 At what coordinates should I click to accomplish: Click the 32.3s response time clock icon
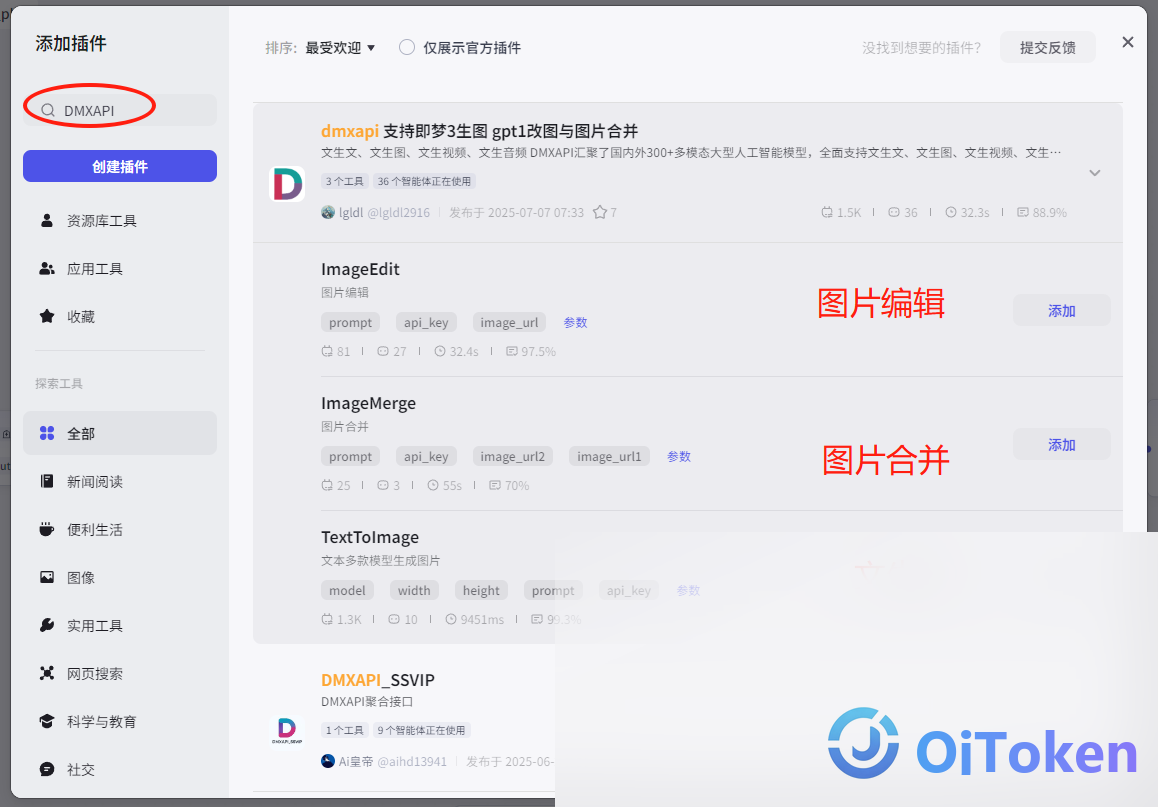click(x=951, y=213)
